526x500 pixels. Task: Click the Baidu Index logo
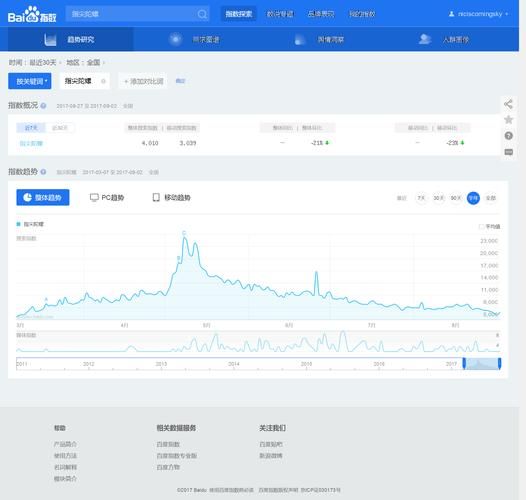point(32,14)
